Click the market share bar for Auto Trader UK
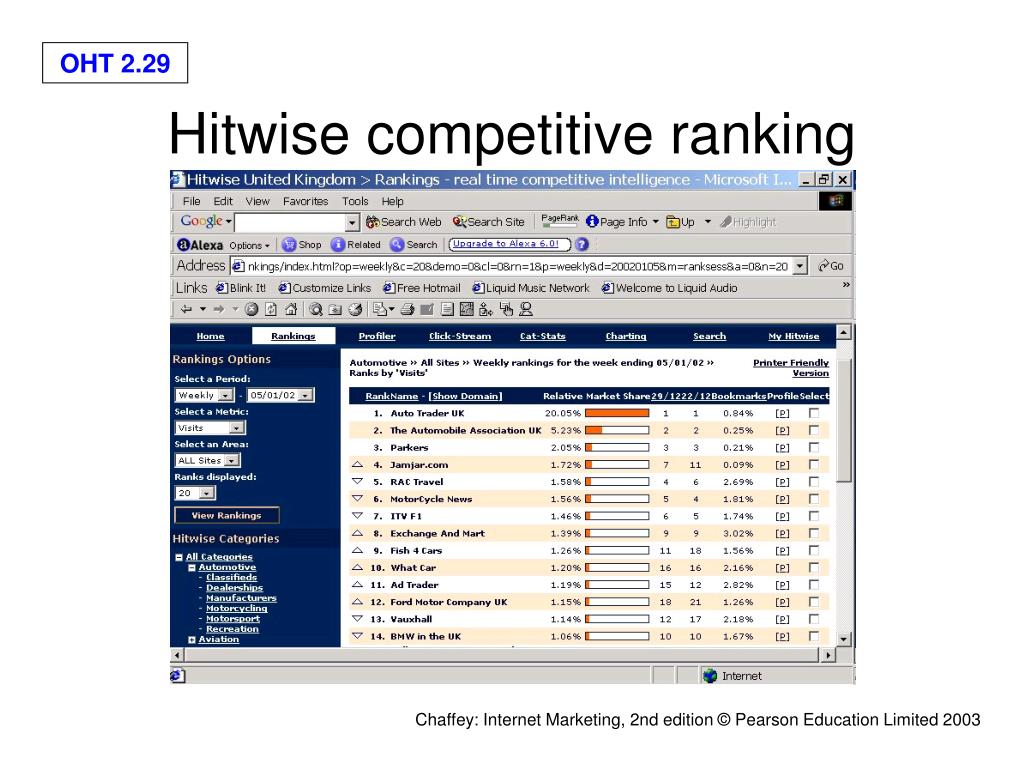1024x768 pixels. 617,413
